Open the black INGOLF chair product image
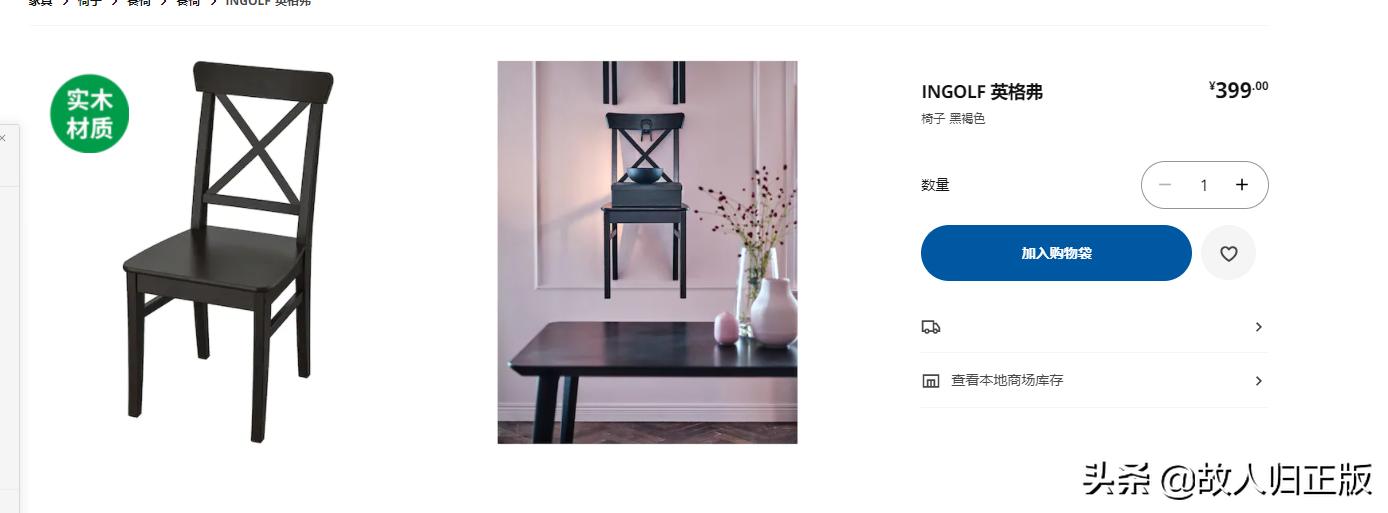1388x513 pixels. pyautogui.click(x=228, y=252)
